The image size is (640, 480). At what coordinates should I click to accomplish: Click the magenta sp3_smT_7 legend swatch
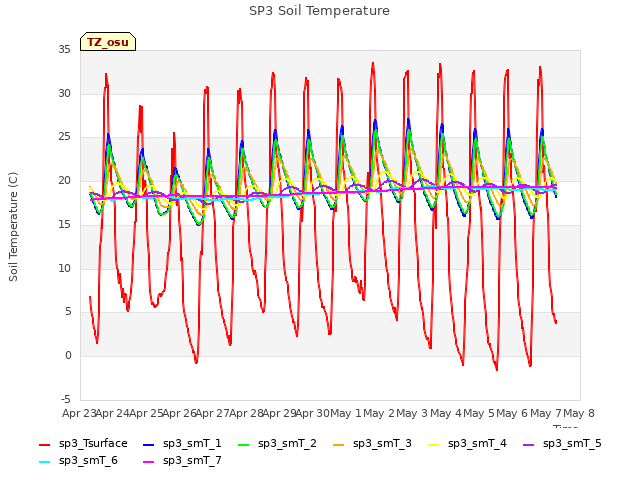pos(149,462)
